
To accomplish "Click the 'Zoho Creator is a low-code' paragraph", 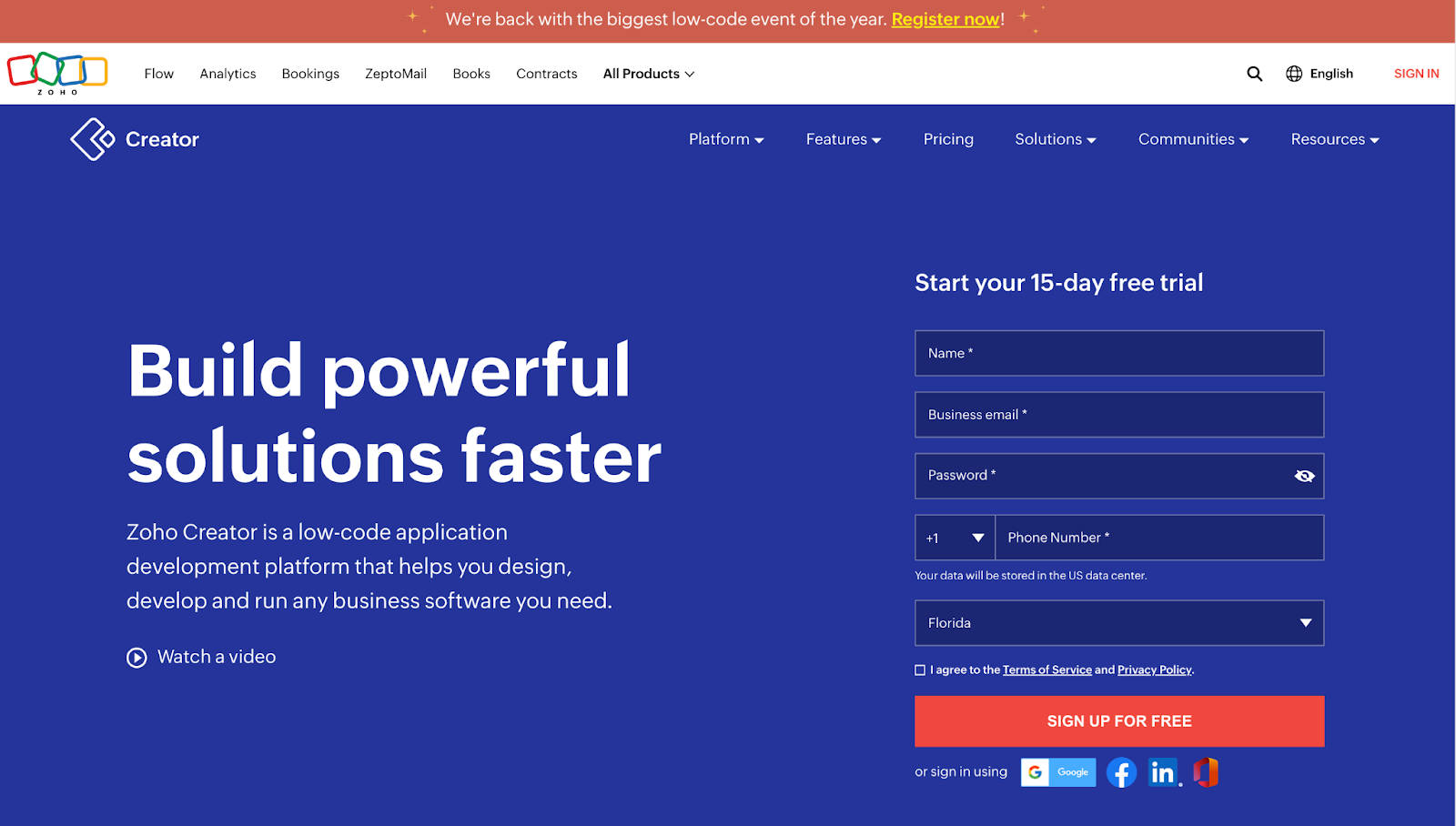I will pos(369,566).
